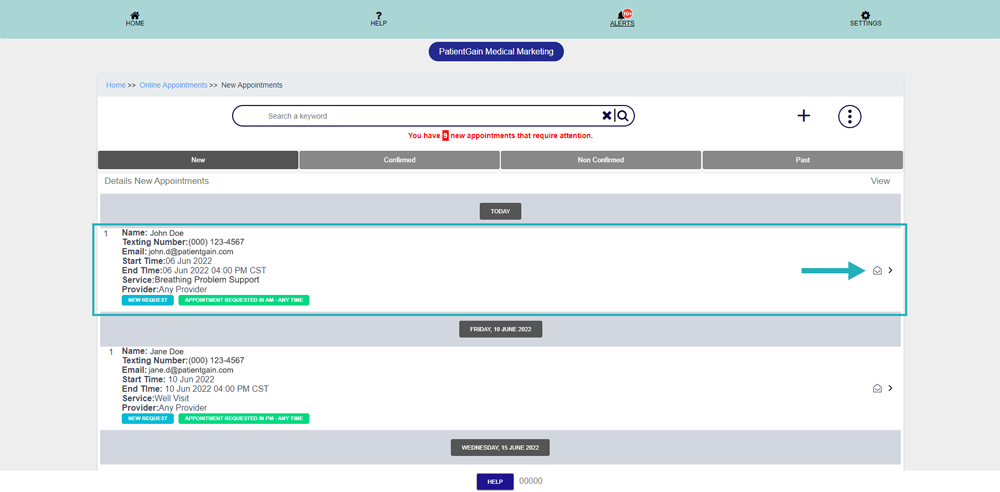Follow the Home breadcrumb link
Viewport: 1000px width, 492px height.
pos(115,85)
